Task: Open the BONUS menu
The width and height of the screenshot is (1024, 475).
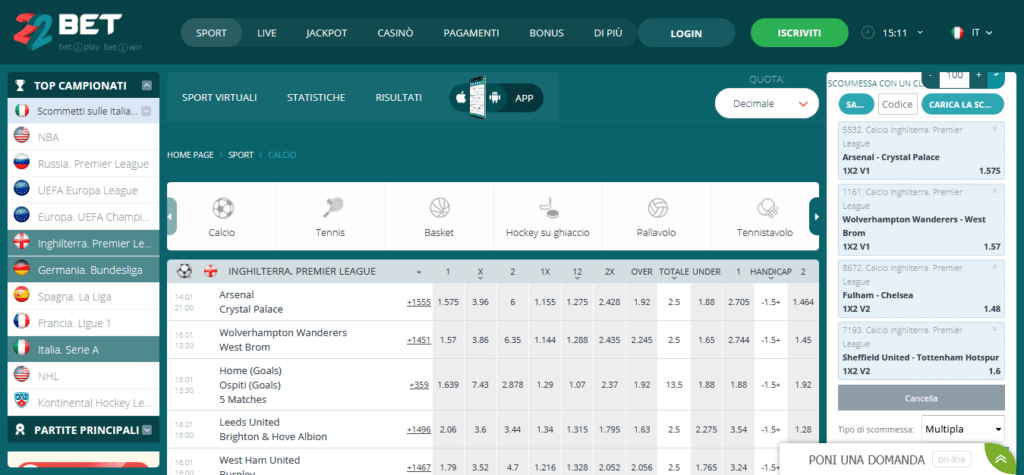Action: tap(546, 33)
